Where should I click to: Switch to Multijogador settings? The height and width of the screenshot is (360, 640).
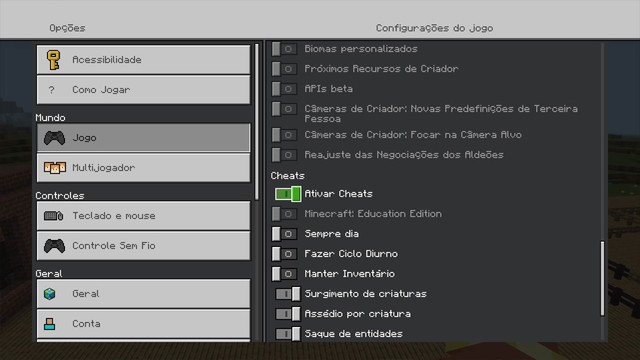pyautogui.click(x=143, y=168)
